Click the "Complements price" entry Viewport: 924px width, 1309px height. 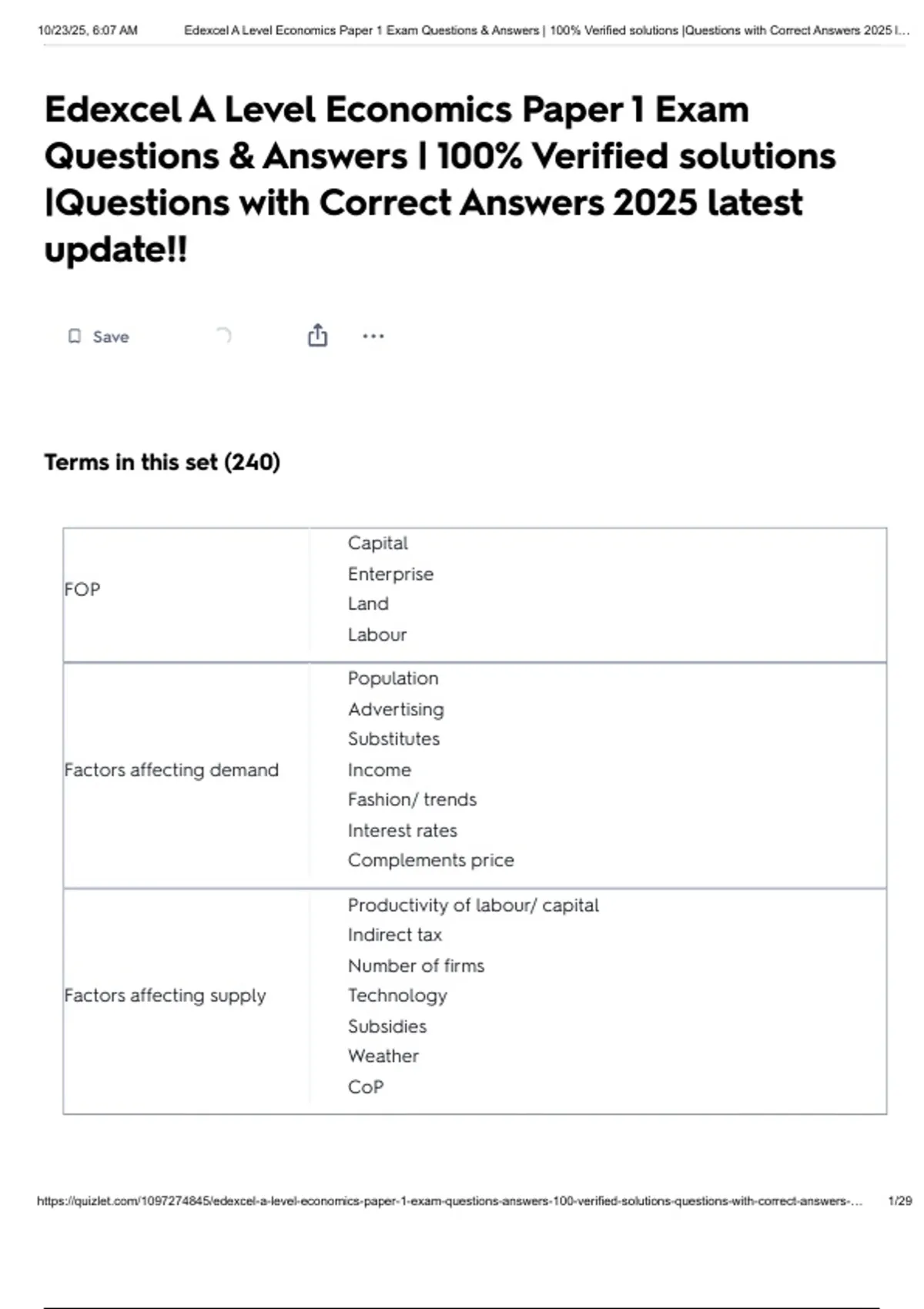430,860
